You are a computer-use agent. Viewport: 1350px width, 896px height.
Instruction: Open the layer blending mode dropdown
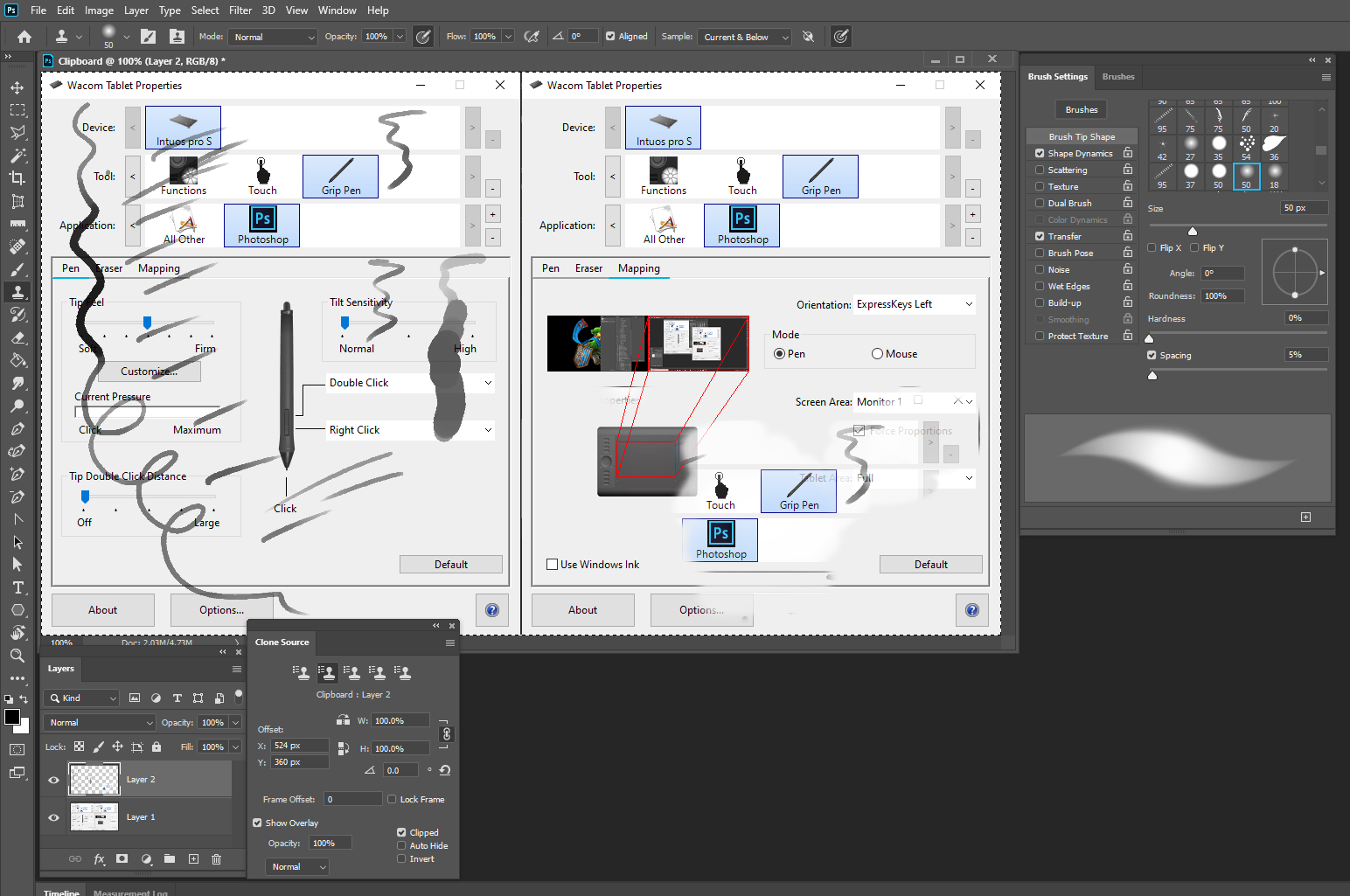[99, 722]
